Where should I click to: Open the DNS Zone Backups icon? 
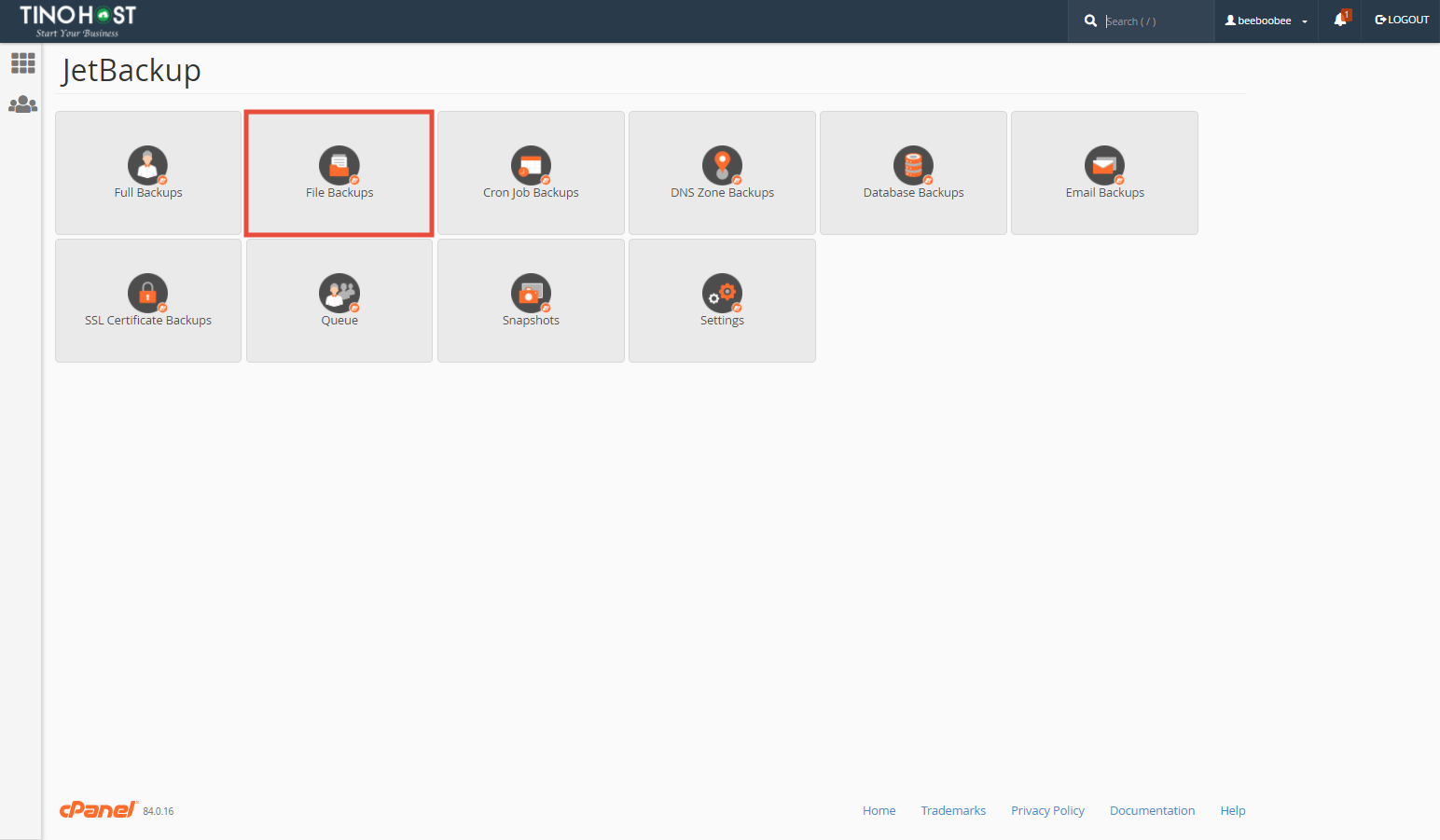[722, 165]
